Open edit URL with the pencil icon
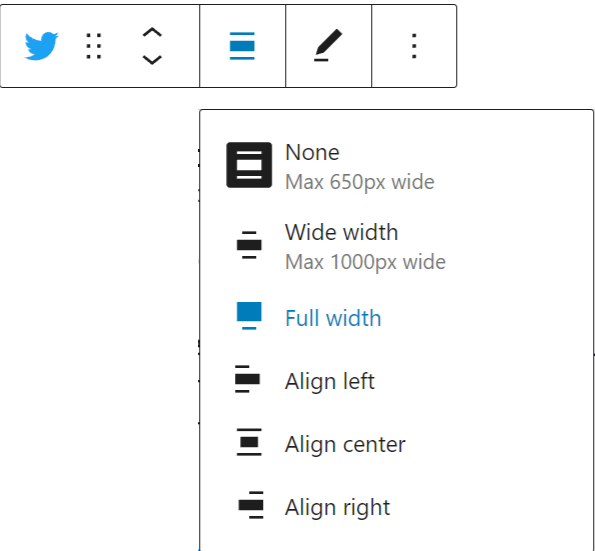The image size is (595, 551). (x=328, y=46)
